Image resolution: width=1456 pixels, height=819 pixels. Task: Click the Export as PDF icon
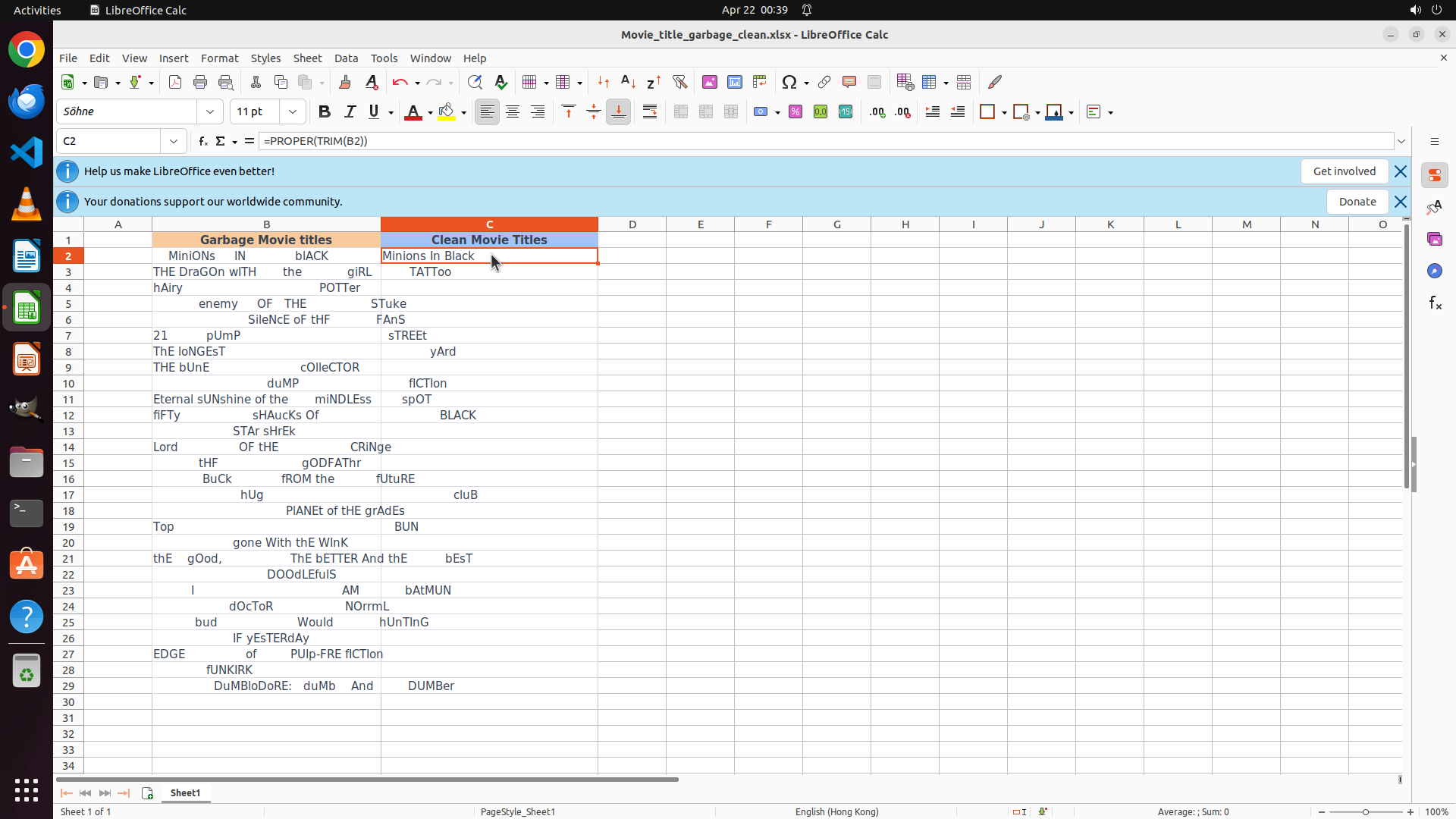[174, 82]
